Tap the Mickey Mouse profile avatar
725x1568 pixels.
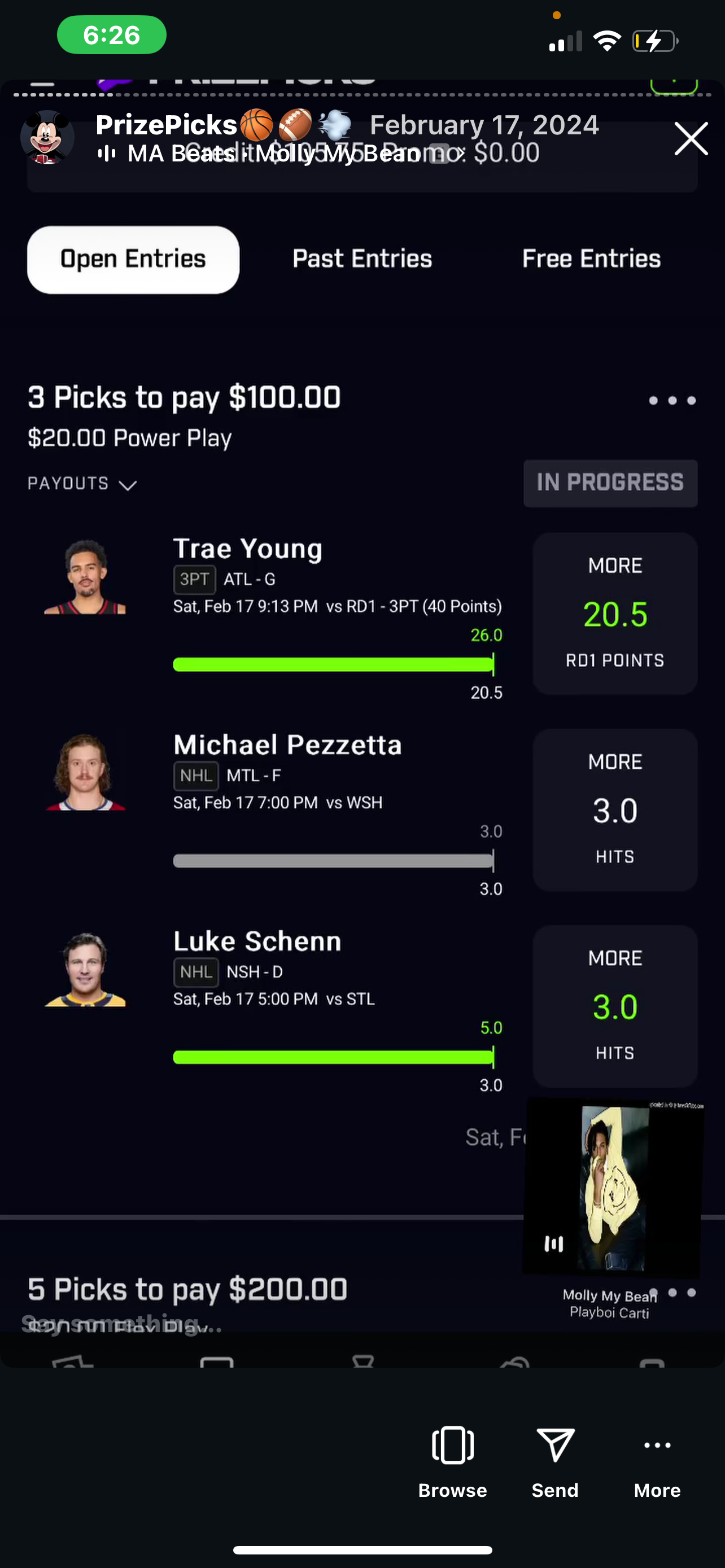(x=47, y=138)
